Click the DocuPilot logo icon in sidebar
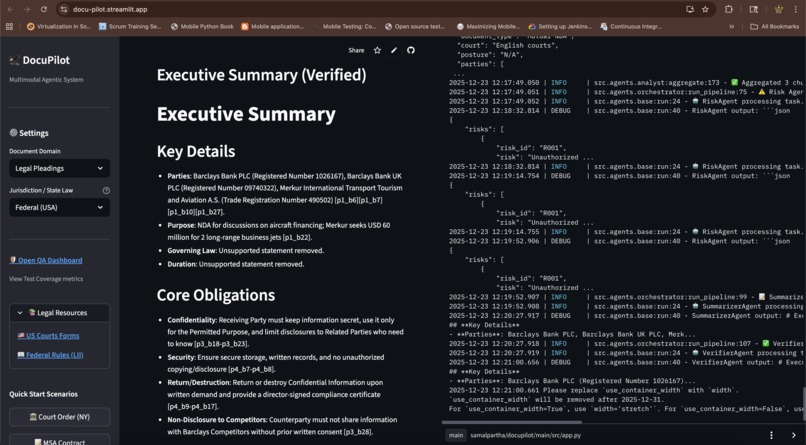Viewport: 806px width, 445px height. click(14, 61)
